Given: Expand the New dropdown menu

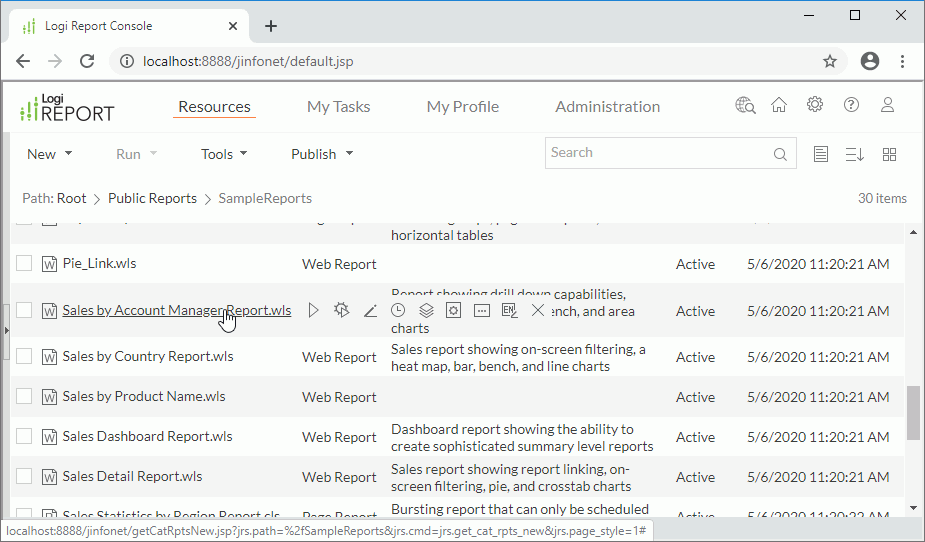Looking at the screenshot, I should click(49, 154).
